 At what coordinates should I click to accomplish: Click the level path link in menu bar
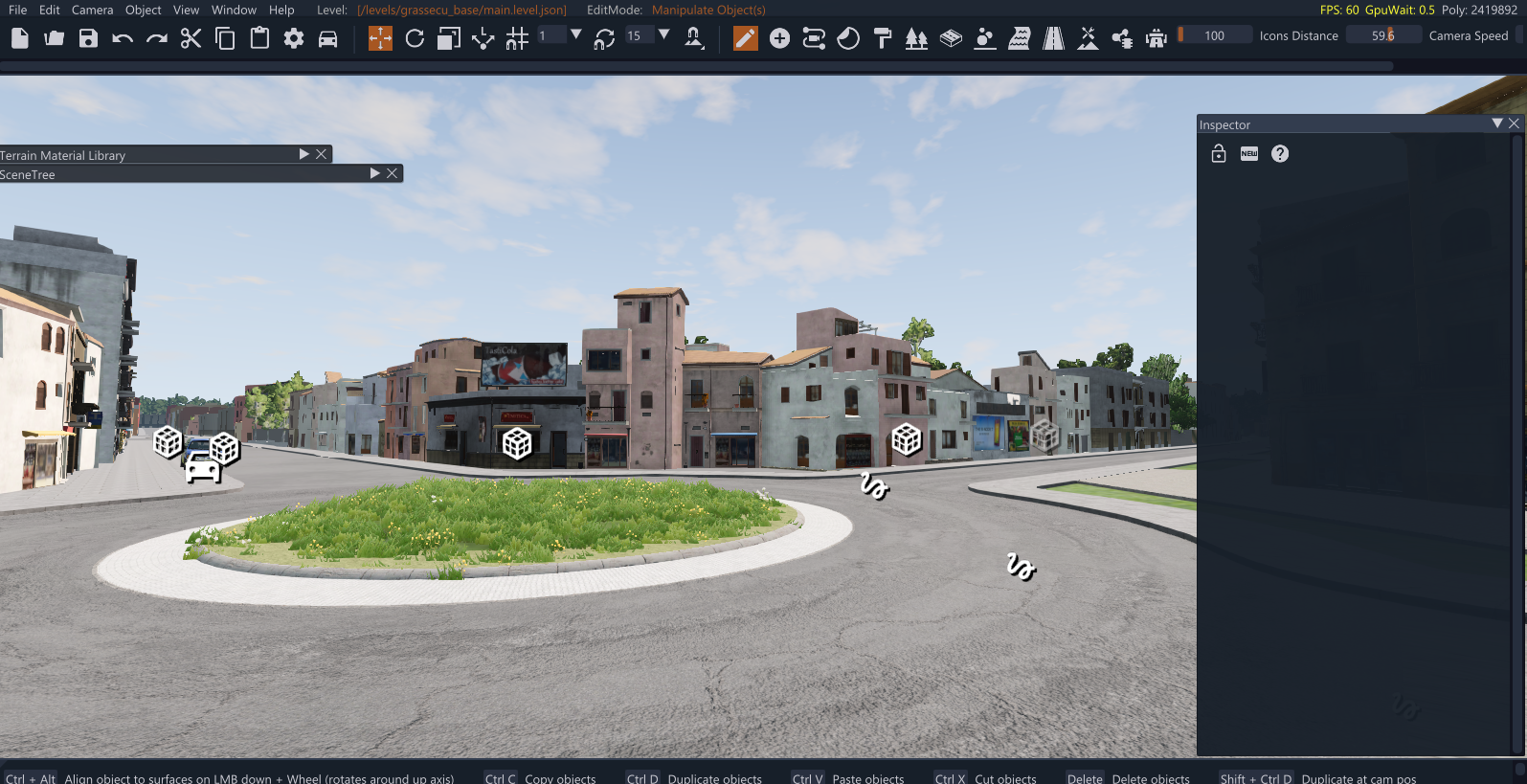click(461, 10)
